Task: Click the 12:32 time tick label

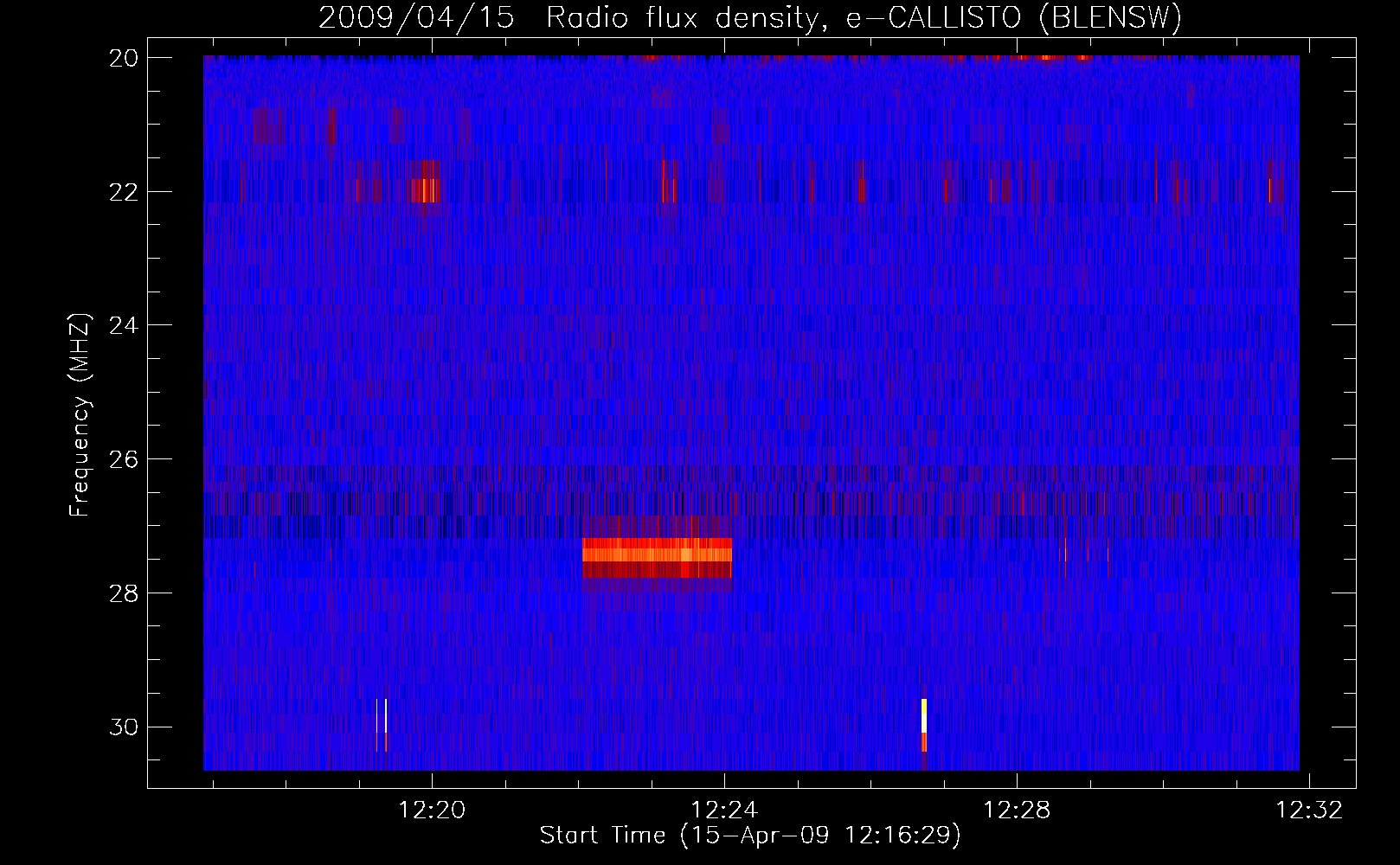Action: 1310,810
